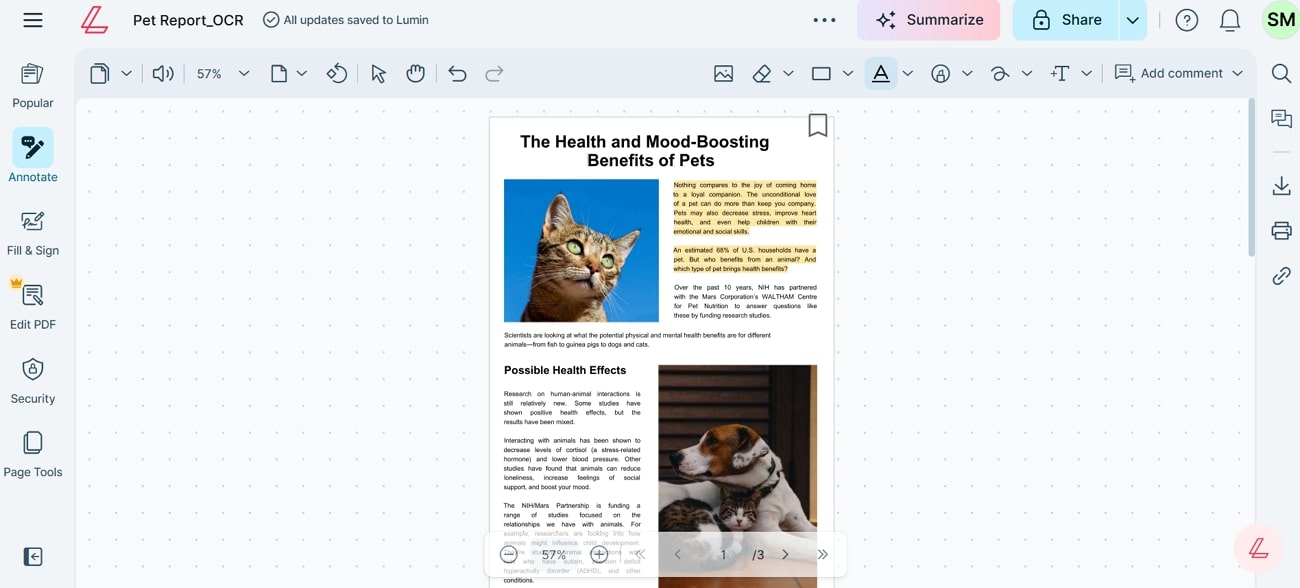Select the Hand panning tool
1300x588 pixels.
coord(415,72)
